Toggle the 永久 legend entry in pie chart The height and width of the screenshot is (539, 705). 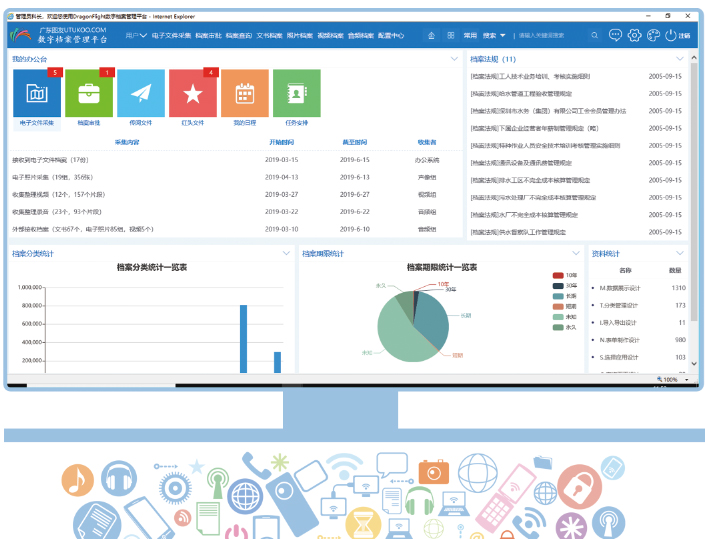pyautogui.click(x=565, y=327)
